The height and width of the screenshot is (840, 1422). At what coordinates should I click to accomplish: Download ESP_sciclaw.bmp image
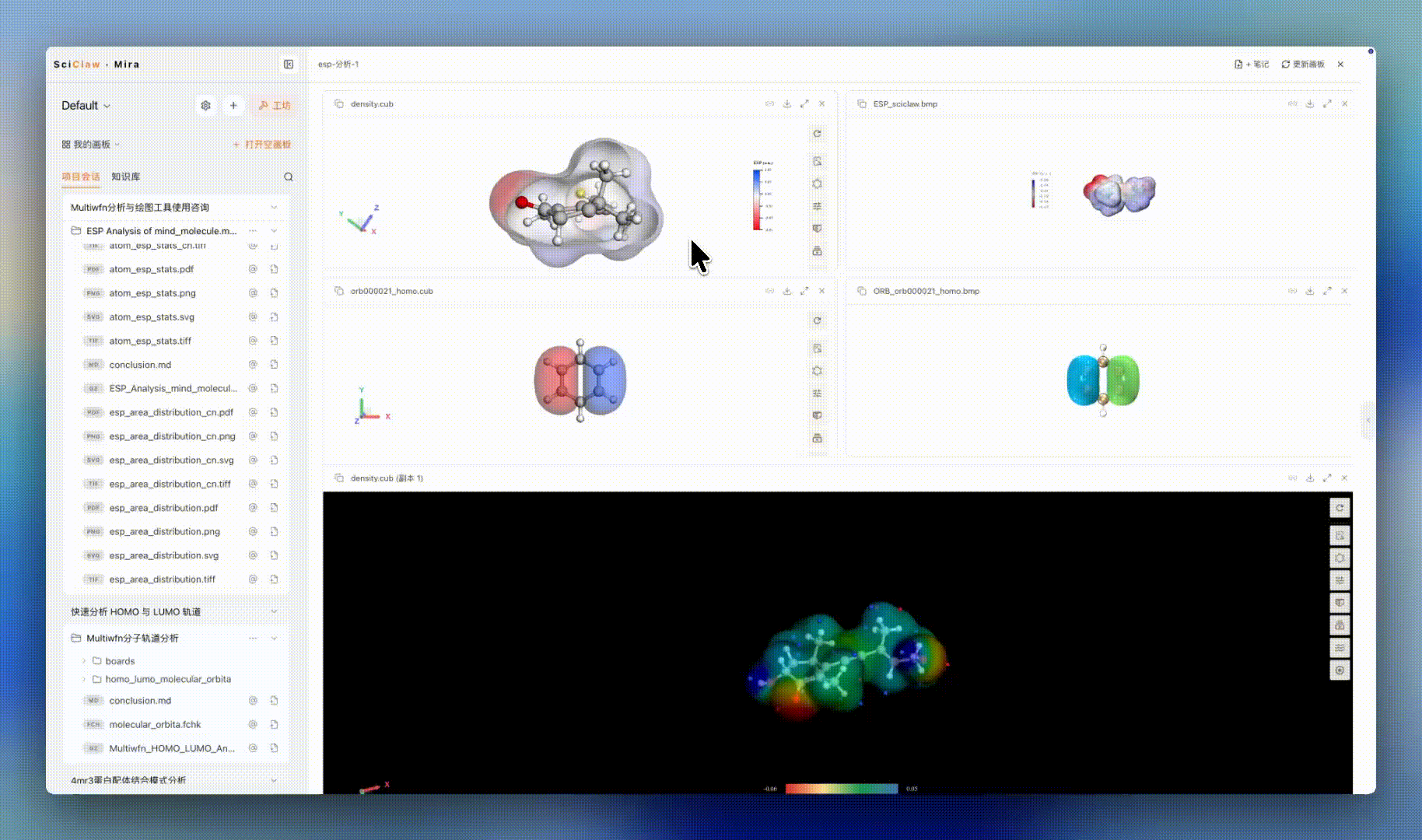click(x=1310, y=104)
